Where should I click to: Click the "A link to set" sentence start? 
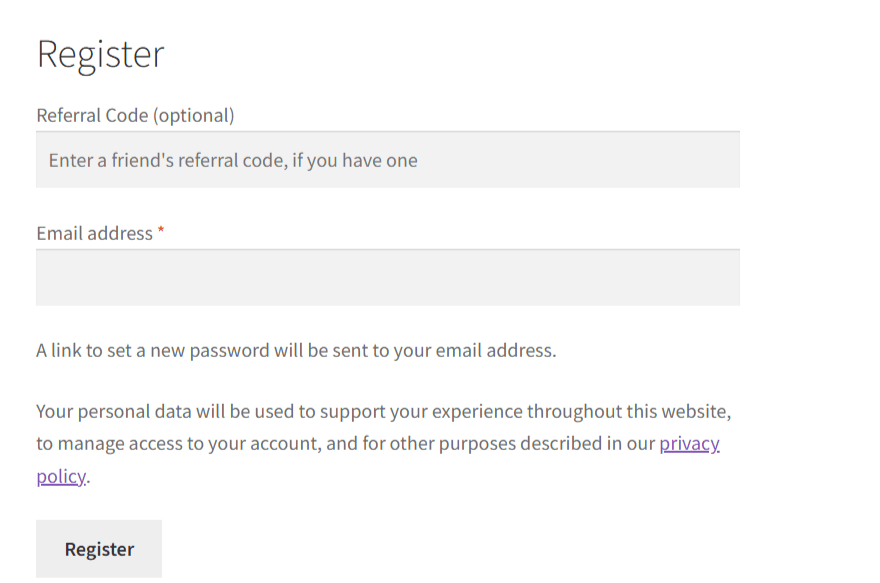(x=84, y=350)
